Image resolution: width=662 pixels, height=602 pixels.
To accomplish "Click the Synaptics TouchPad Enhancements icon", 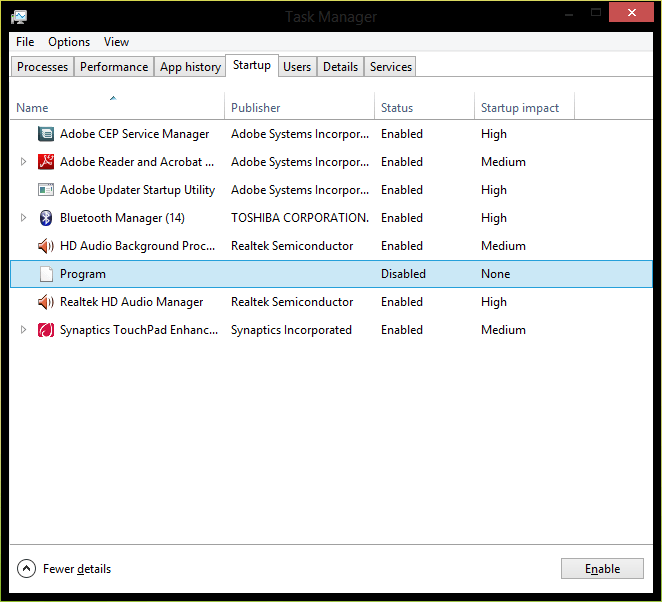I will [x=46, y=330].
